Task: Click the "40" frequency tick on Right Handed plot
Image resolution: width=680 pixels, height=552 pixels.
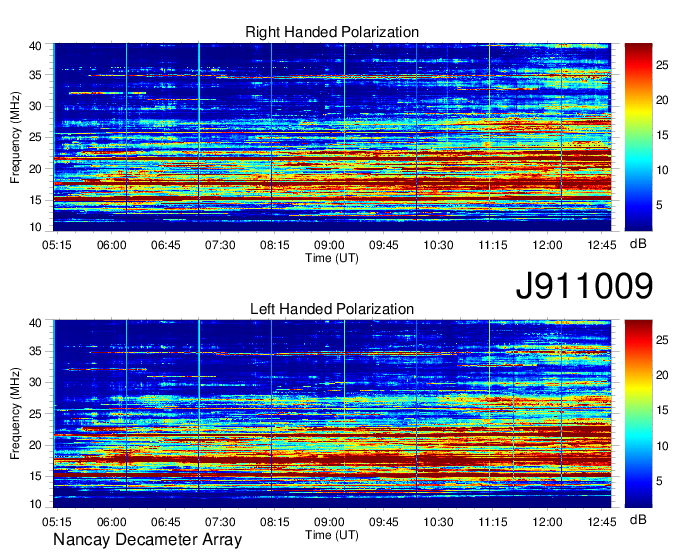Action: pyautogui.click(x=35, y=46)
